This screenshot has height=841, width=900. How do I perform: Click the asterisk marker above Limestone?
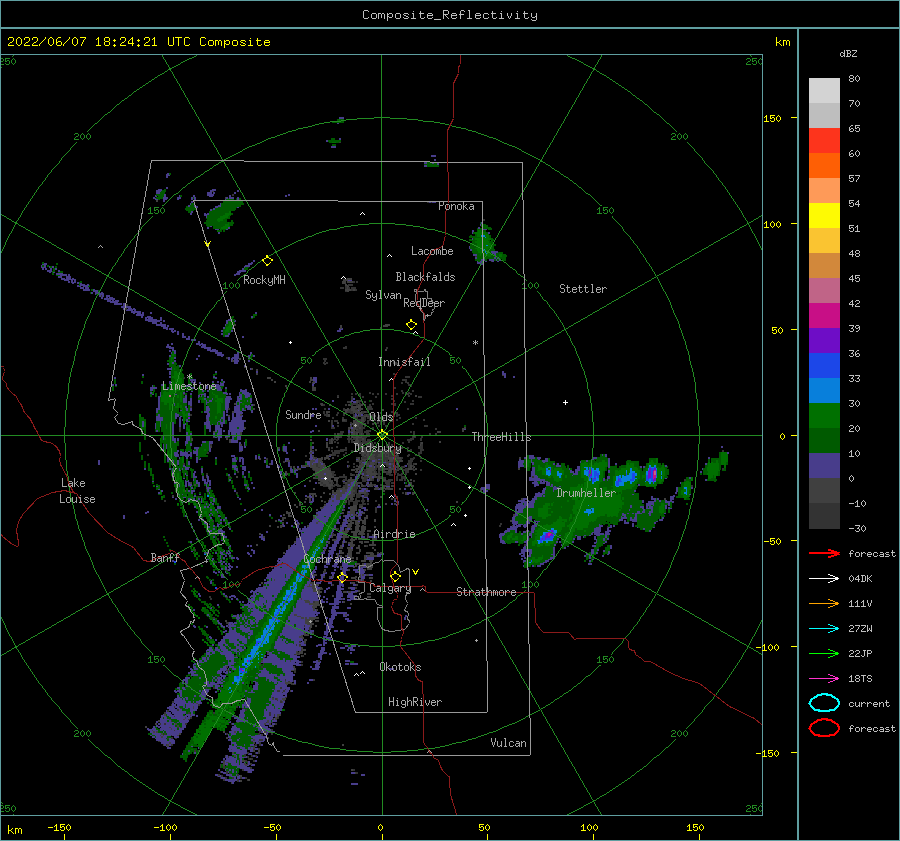189,377
